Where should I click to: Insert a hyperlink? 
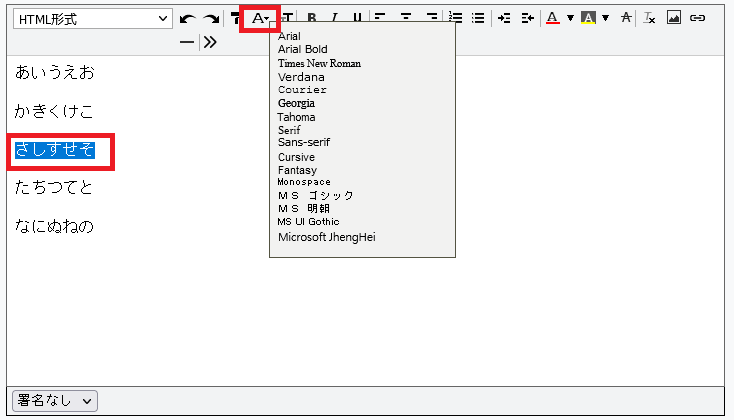697,18
